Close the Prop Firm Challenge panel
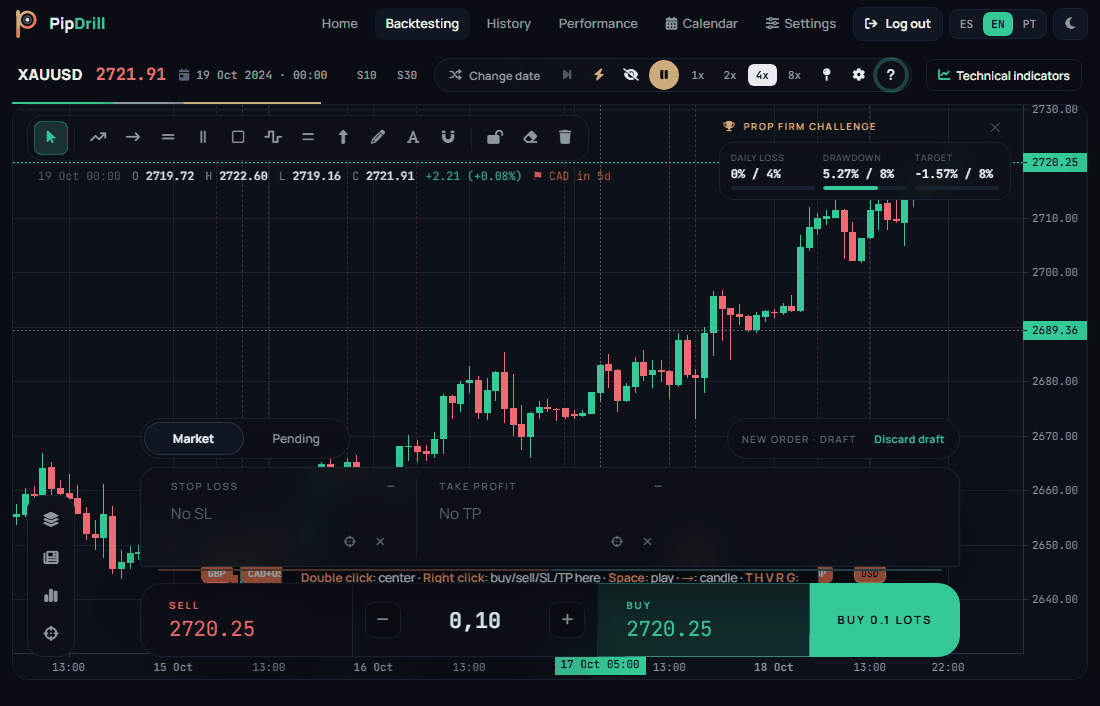This screenshot has width=1100, height=706. pyautogui.click(x=995, y=127)
